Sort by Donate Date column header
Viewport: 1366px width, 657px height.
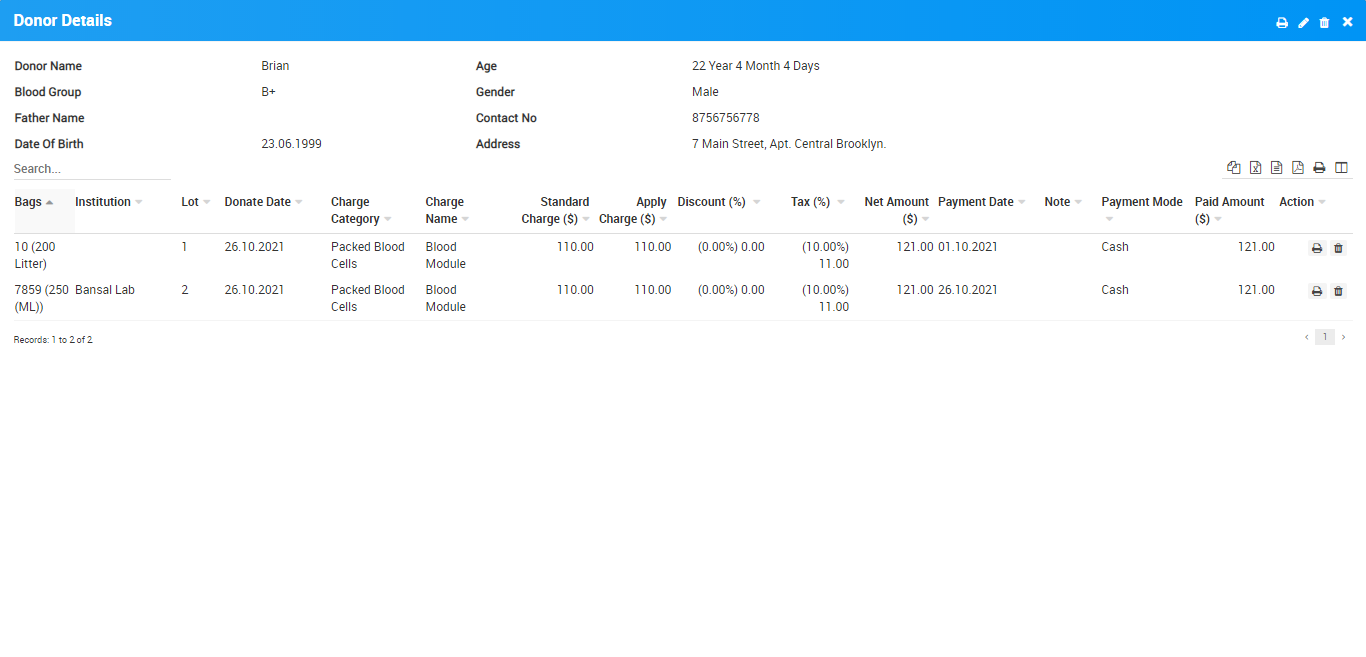click(x=257, y=202)
